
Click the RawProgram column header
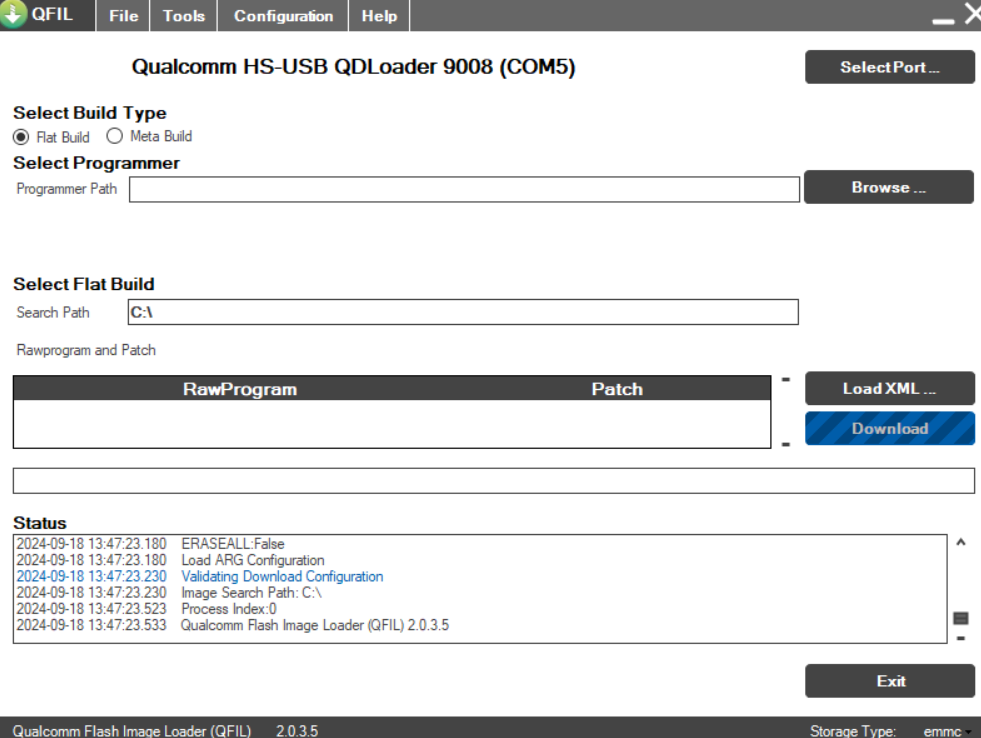(x=240, y=389)
